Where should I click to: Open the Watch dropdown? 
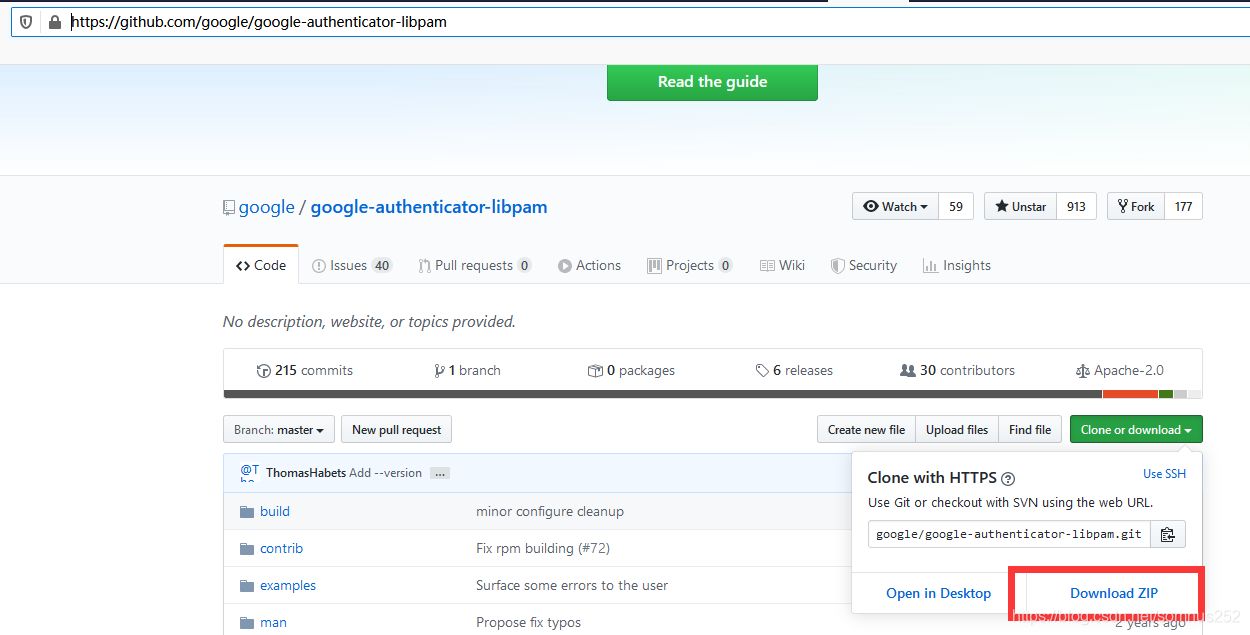click(x=894, y=206)
